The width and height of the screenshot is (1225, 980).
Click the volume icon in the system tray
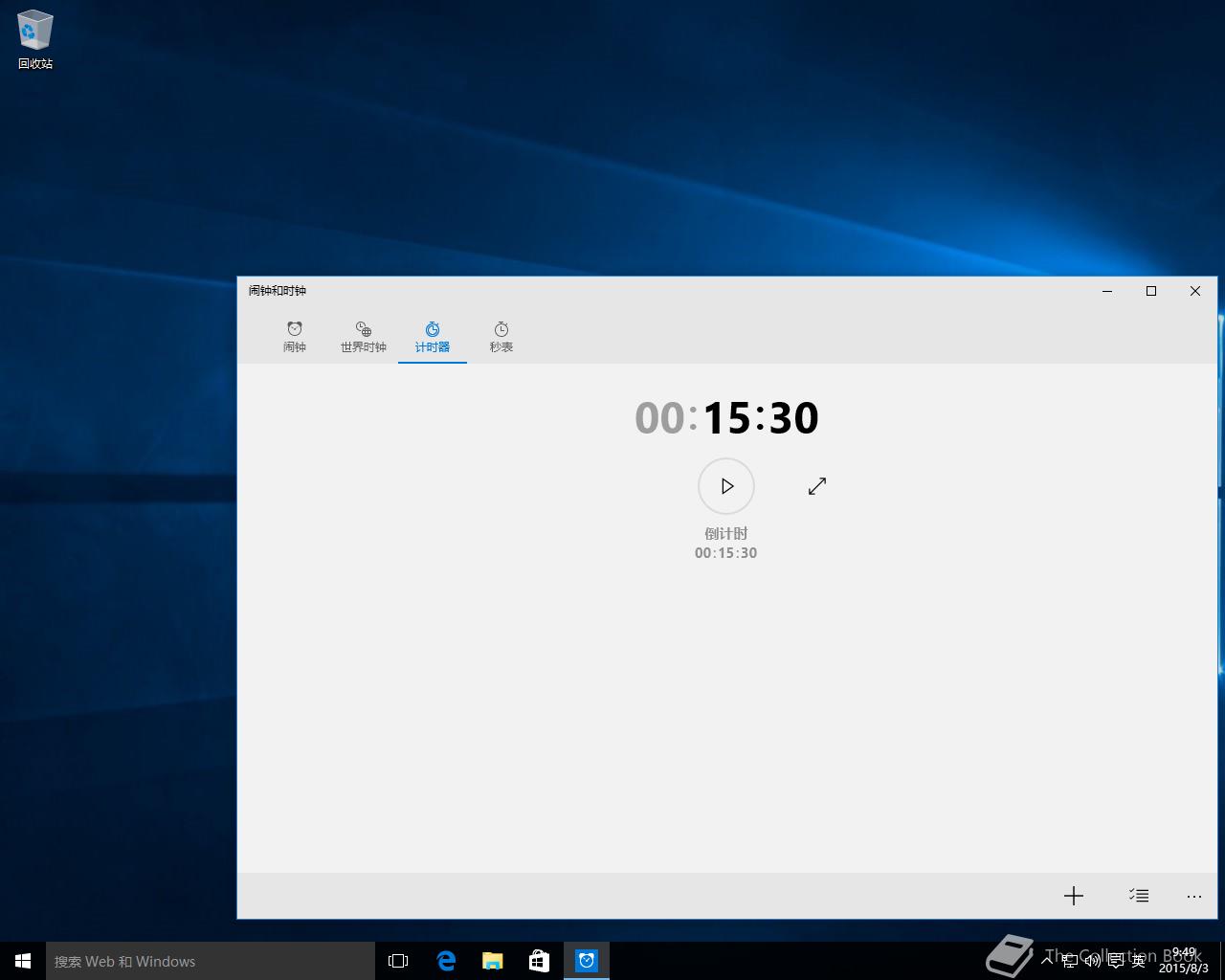click(x=1092, y=961)
